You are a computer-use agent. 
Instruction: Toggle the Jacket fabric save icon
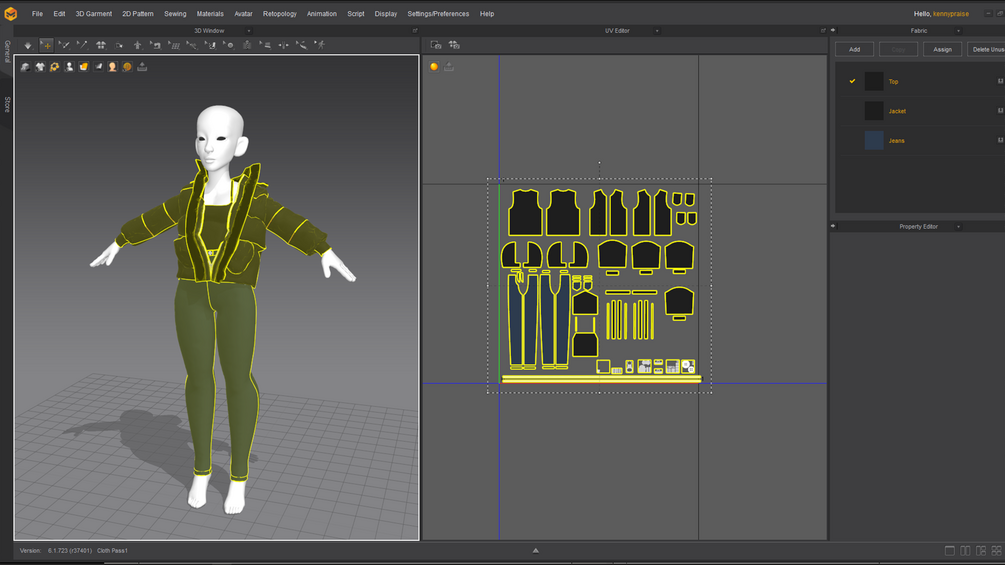pos(1000,111)
